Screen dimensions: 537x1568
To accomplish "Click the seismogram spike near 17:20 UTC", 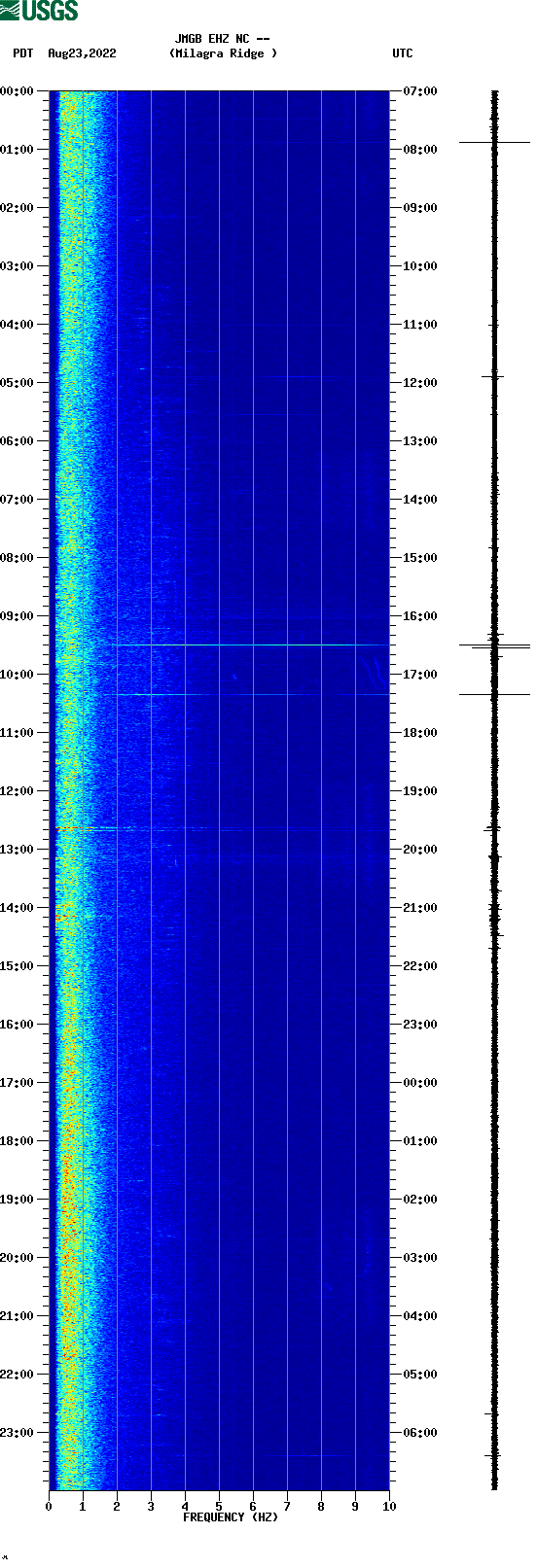I will 494,695.
